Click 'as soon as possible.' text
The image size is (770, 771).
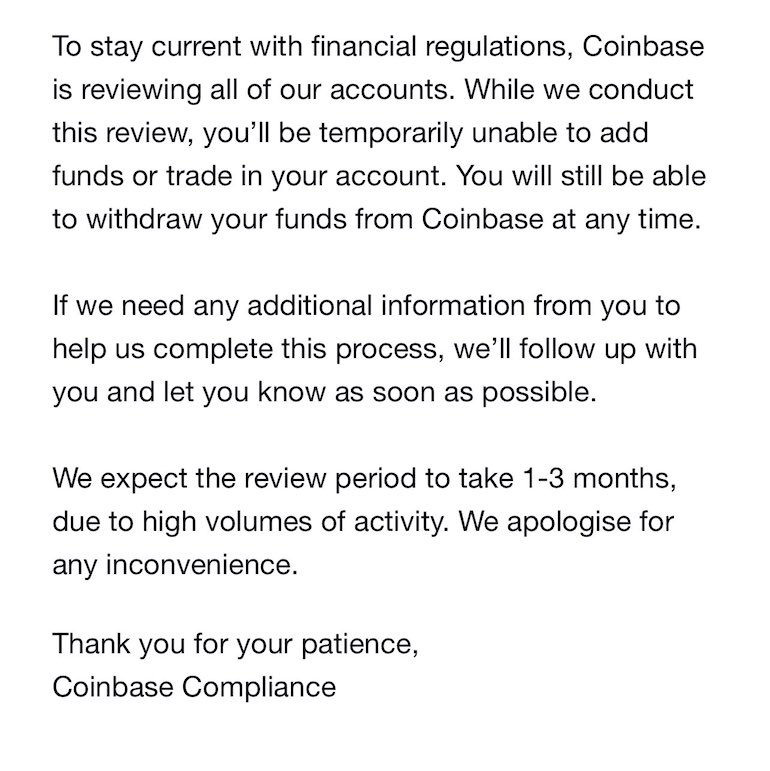465,394
